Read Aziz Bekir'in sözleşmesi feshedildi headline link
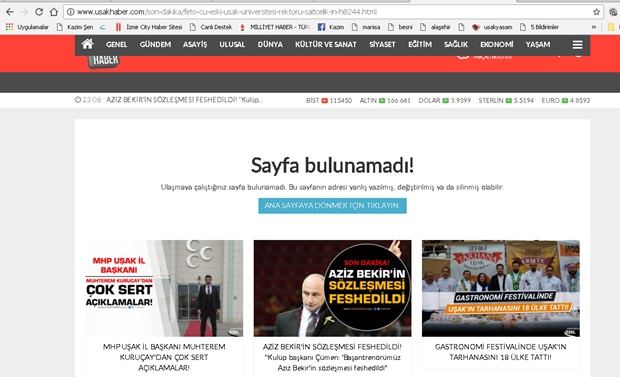 [x=332, y=357]
